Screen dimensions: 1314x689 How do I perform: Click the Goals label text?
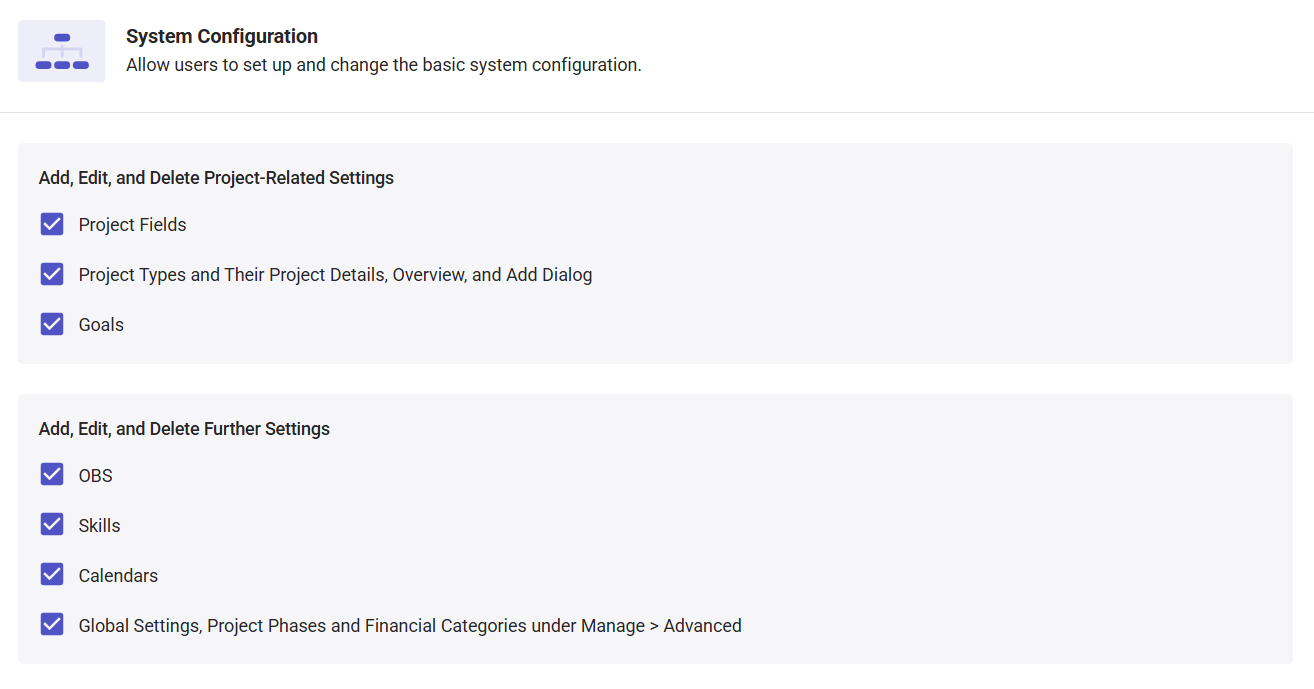(101, 325)
